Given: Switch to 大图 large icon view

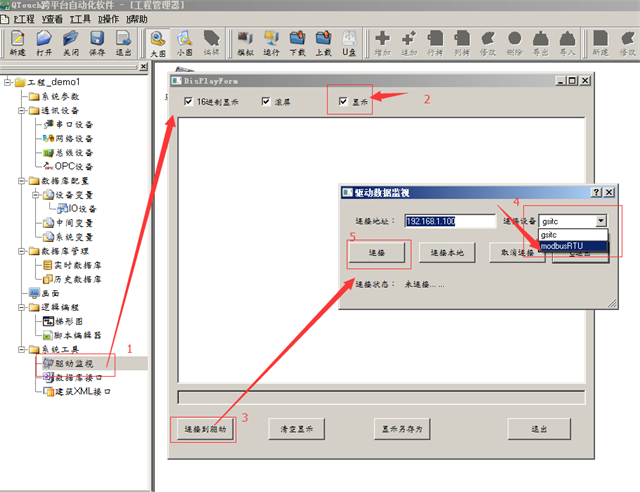Looking at the screenshot, I should tap(158, 40).
